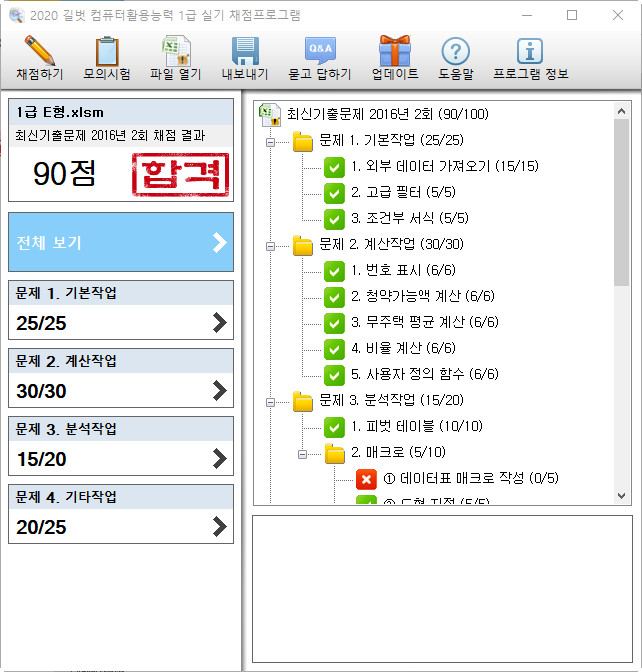642x672 pixels.
Task: Click red X beside 데이터표 매크로 작성
Action: click(365, 479)
